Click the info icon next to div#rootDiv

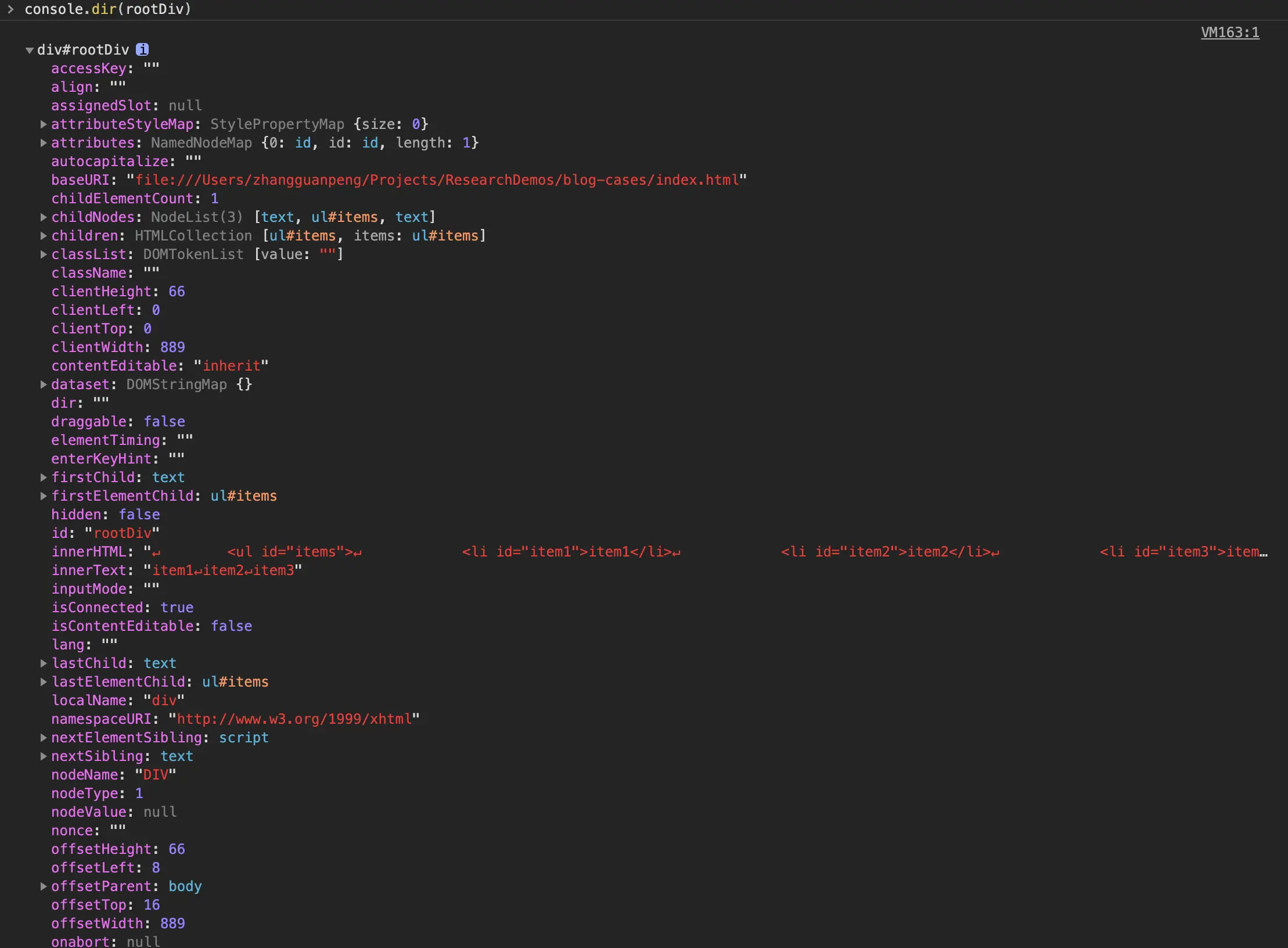tap(142, 49)
